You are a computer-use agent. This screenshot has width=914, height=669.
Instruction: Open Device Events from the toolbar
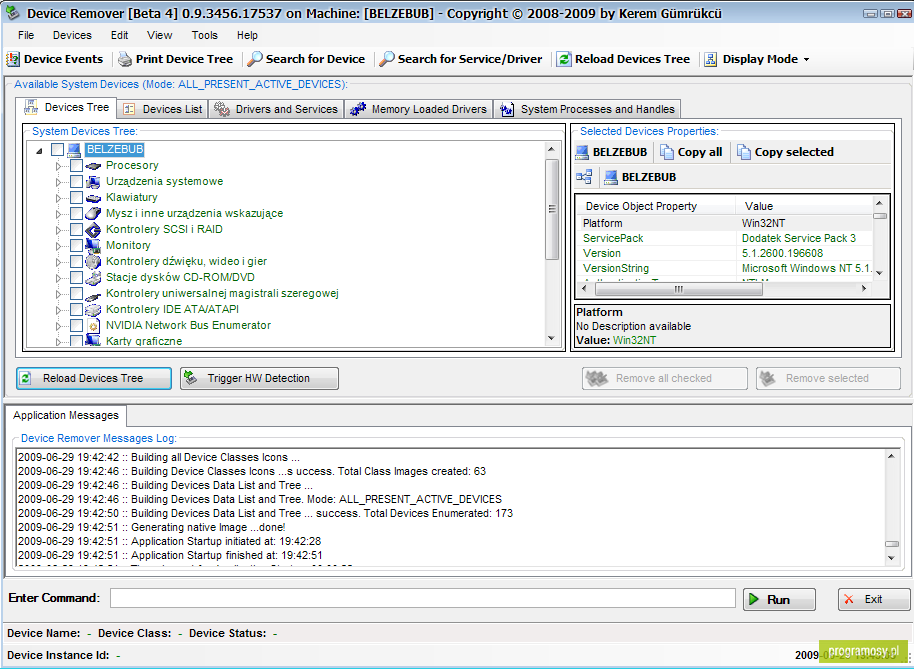[x=54, y=59]
